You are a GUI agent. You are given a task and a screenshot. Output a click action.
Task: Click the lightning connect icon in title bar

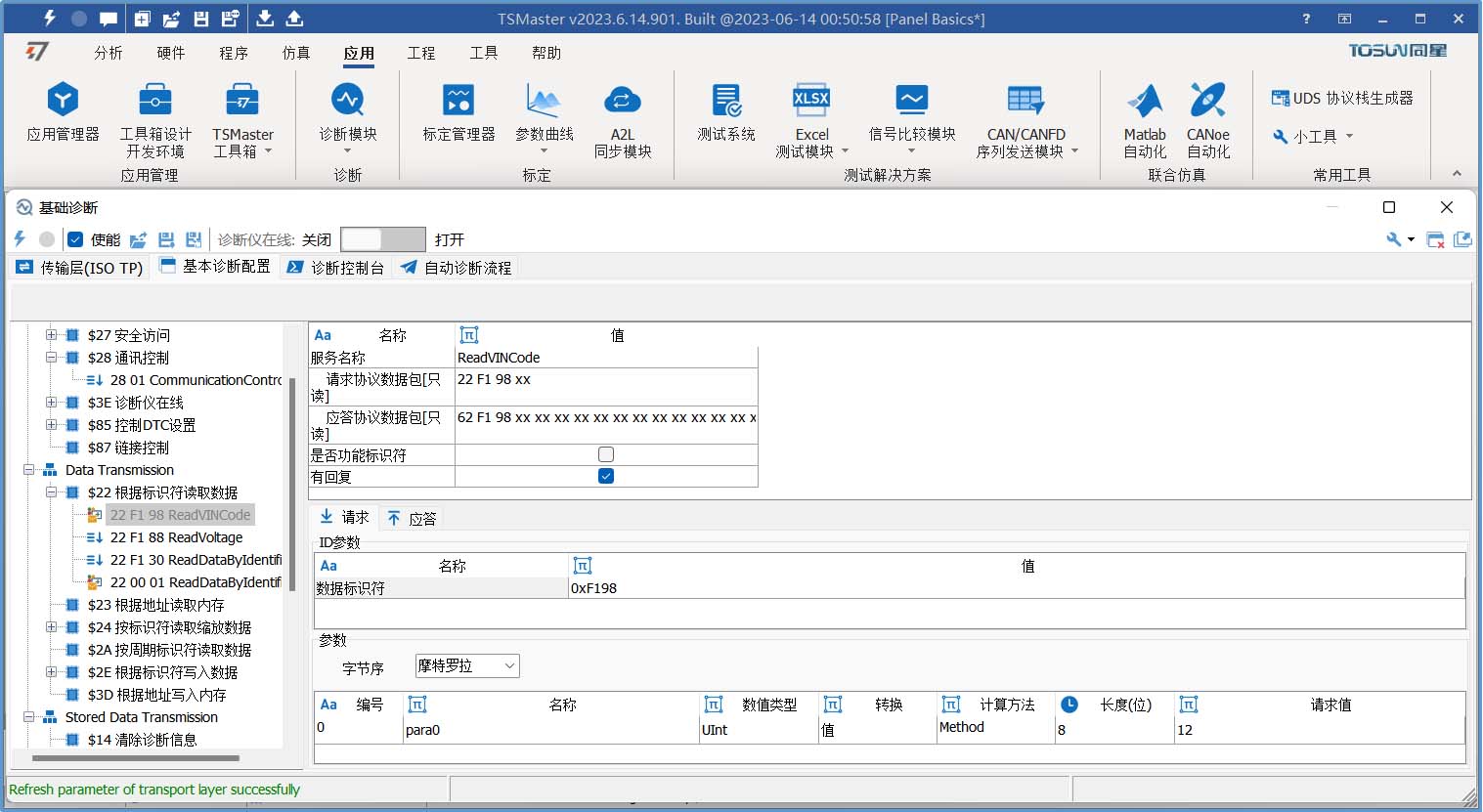[50, 18]
